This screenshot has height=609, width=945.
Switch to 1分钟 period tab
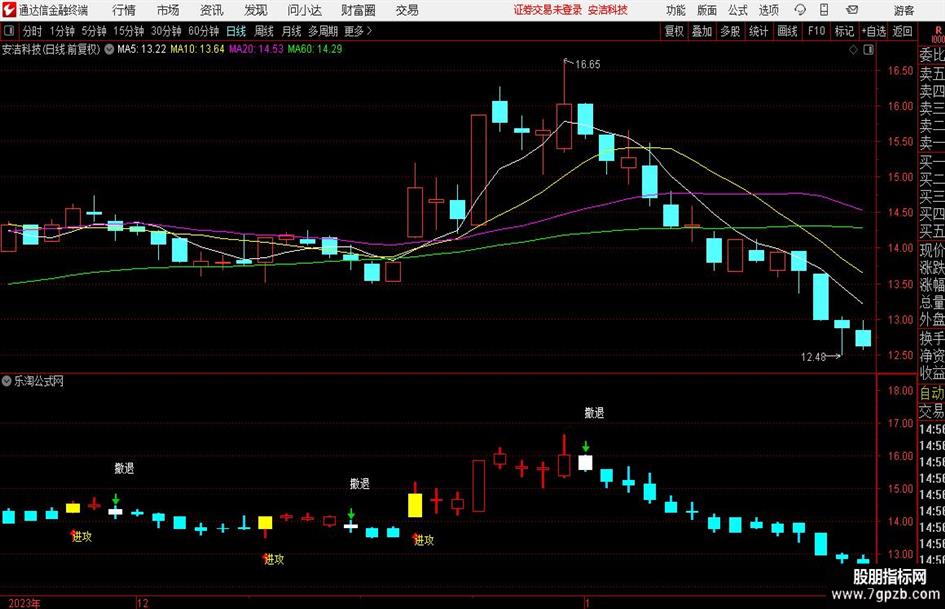[61, 31]
